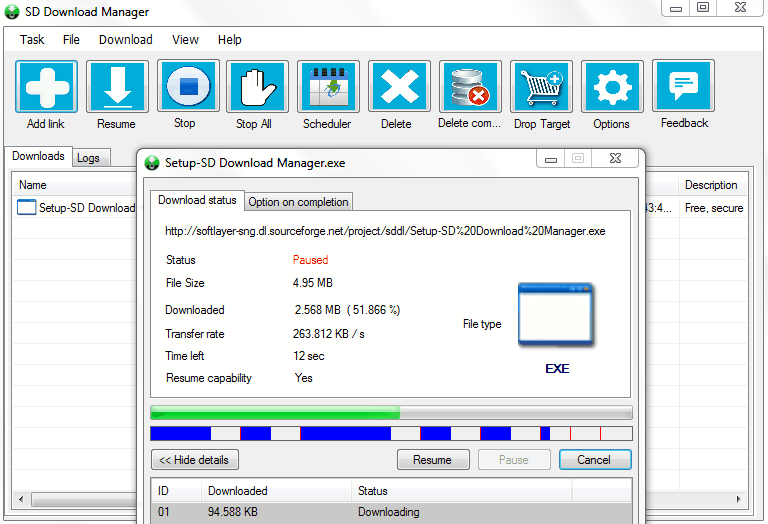Select the Download status tab

197,200
